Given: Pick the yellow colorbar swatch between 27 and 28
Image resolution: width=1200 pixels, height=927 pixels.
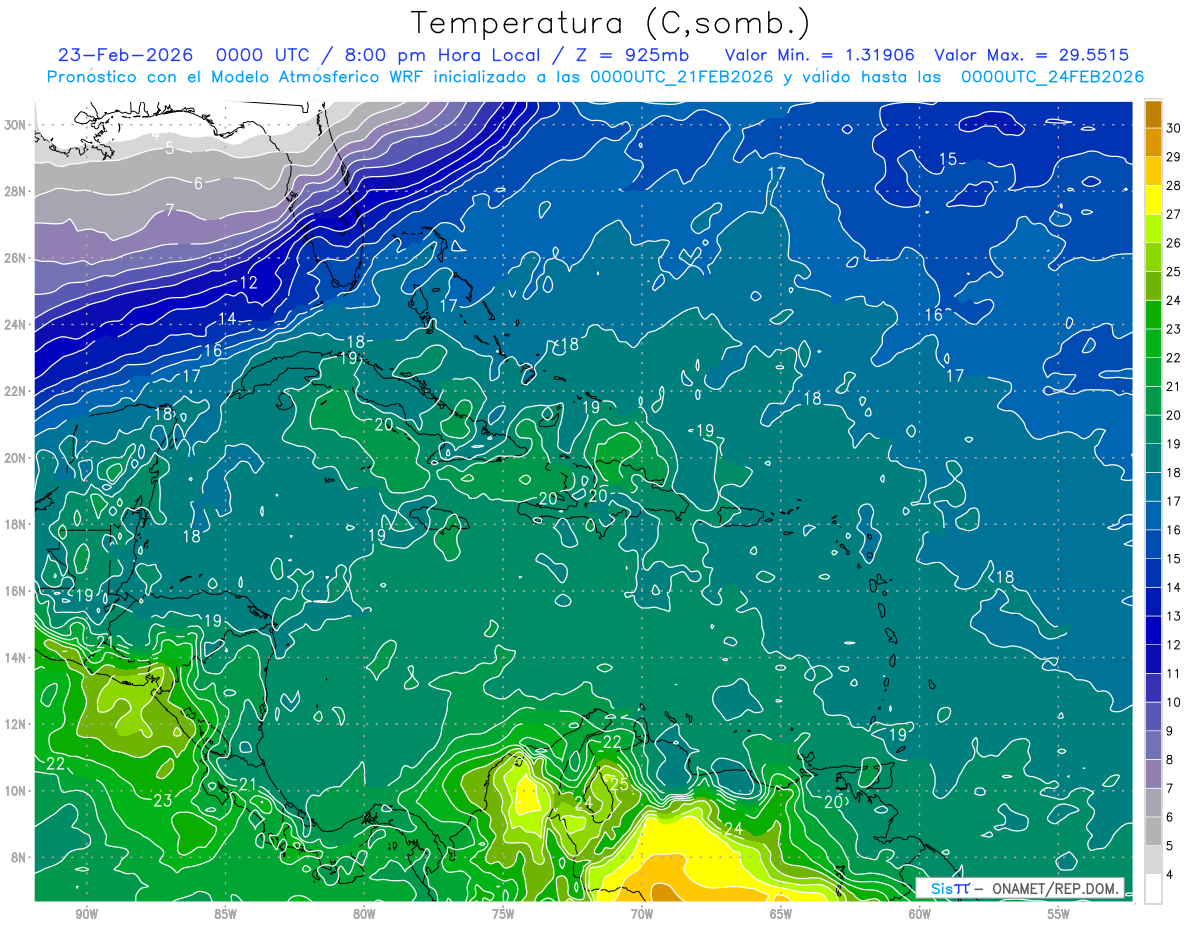Looking at the screenshot, I should (x=1153, y=200).
